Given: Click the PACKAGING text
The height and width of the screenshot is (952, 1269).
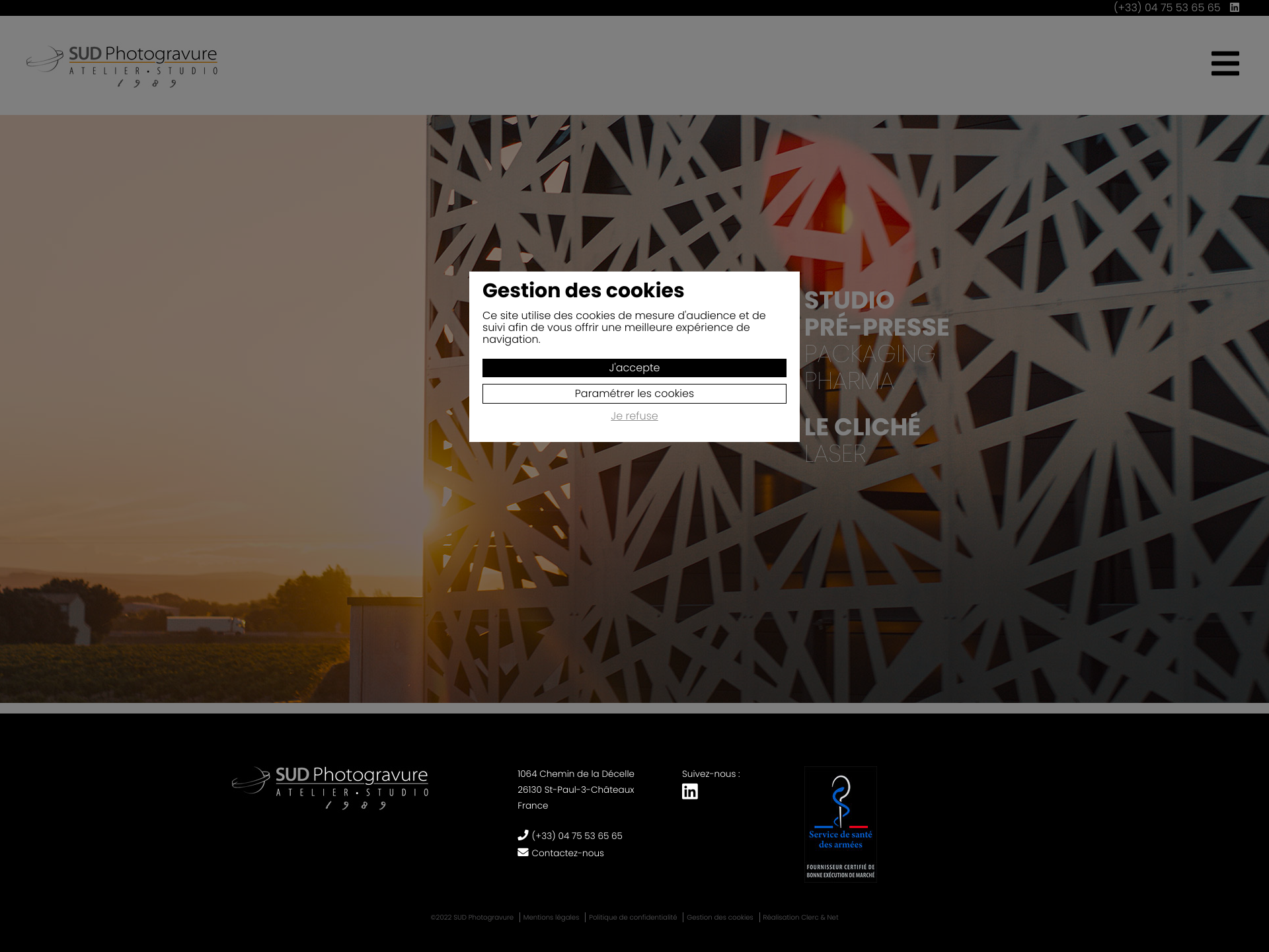Looking at the screenshot, I should point(869,354).
